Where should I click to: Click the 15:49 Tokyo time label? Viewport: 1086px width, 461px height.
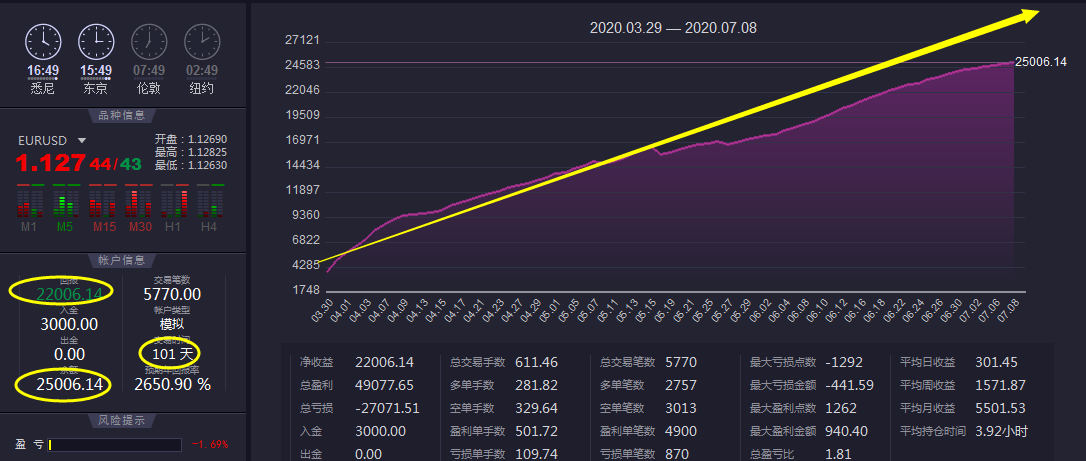point(96,71)
